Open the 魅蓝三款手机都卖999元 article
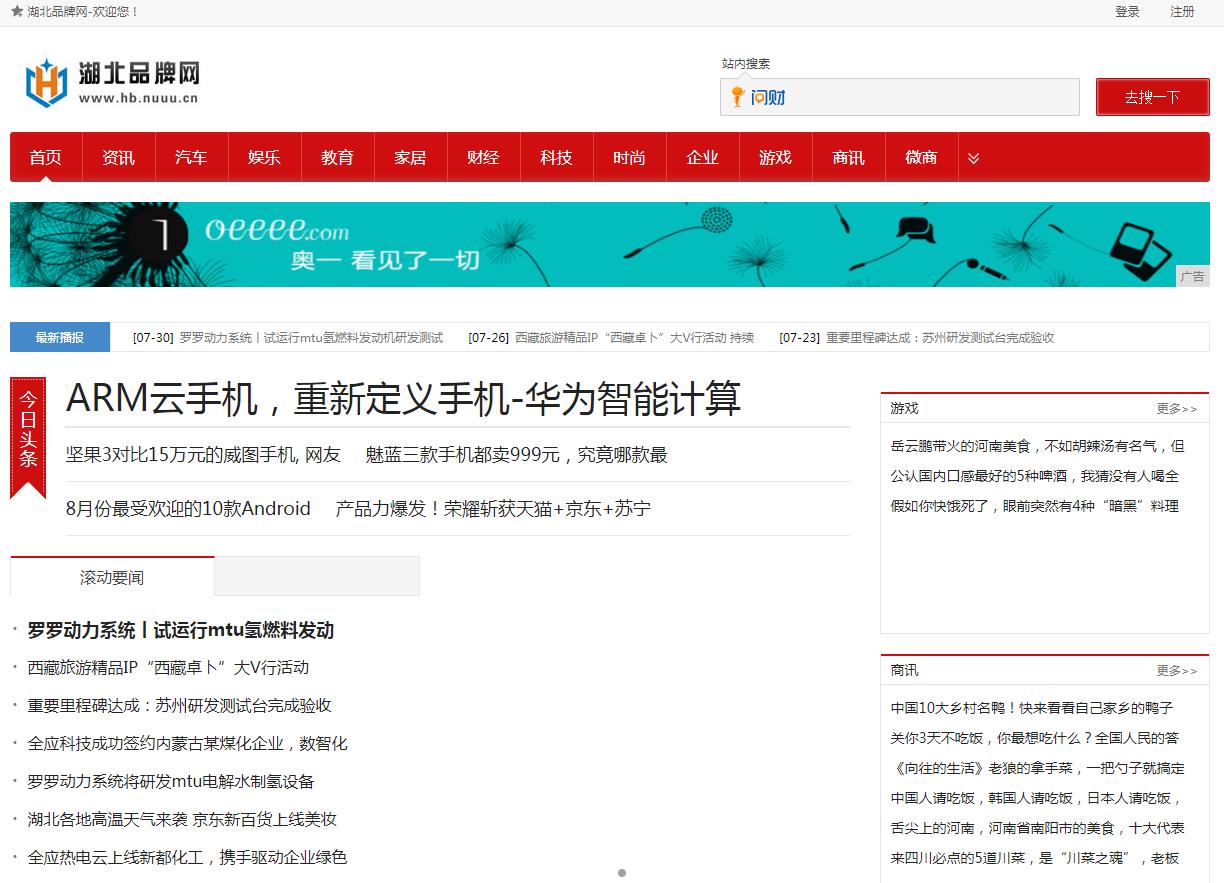The height and width of the screenshot is (883, 1224). coord(516,455)
